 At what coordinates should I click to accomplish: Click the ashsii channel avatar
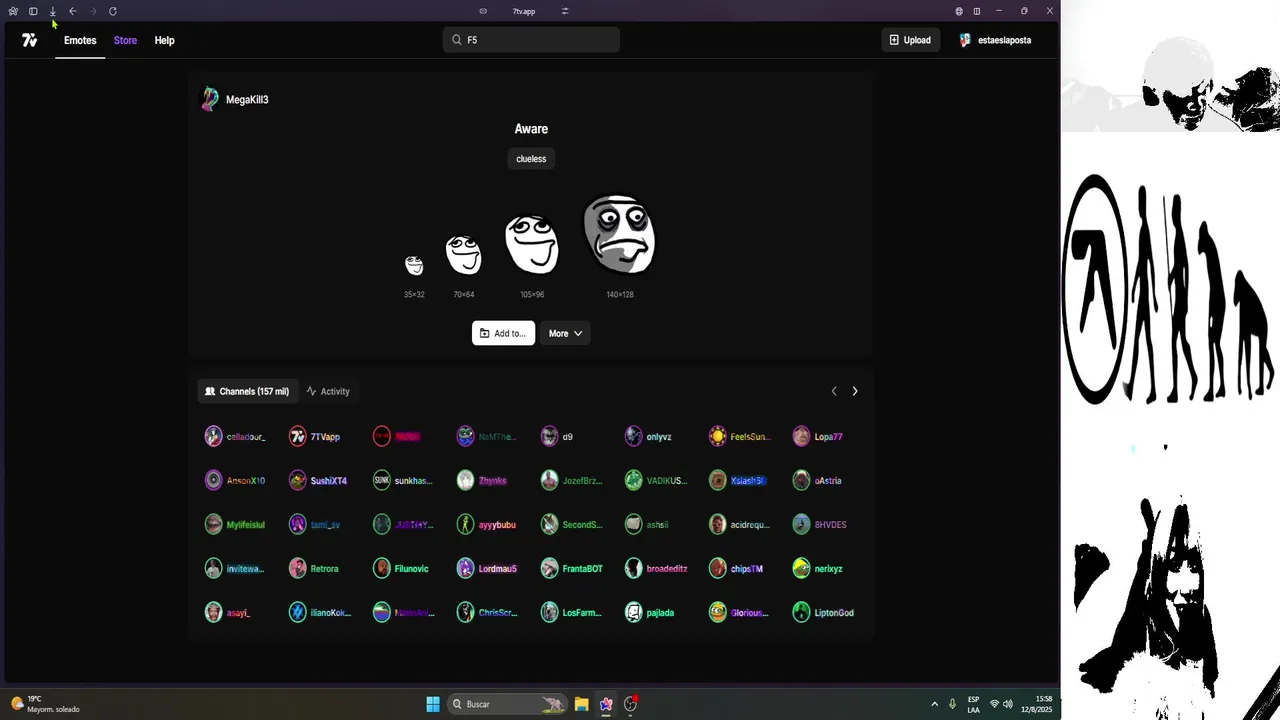(x=633, y=524)
